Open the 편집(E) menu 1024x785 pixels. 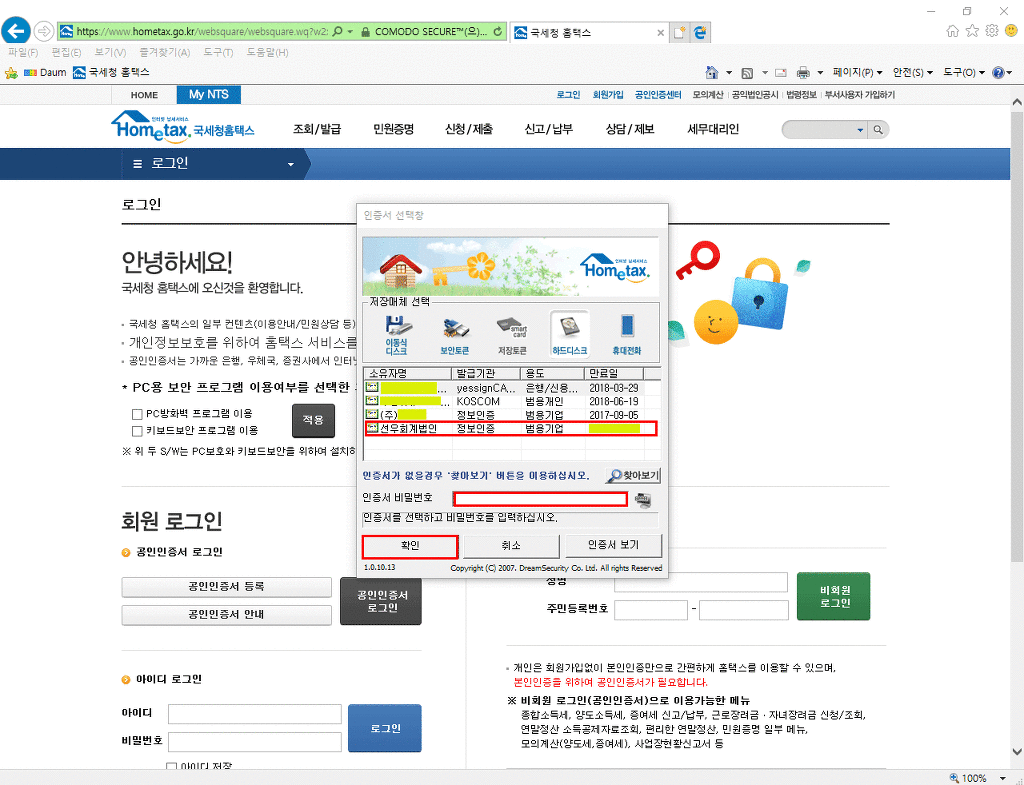coord(67,52)
